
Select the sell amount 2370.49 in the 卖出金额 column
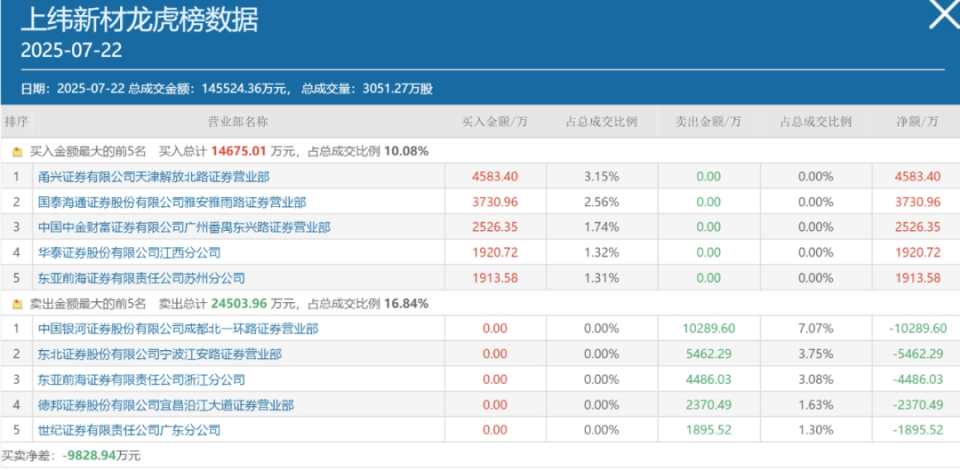point(708,405)
